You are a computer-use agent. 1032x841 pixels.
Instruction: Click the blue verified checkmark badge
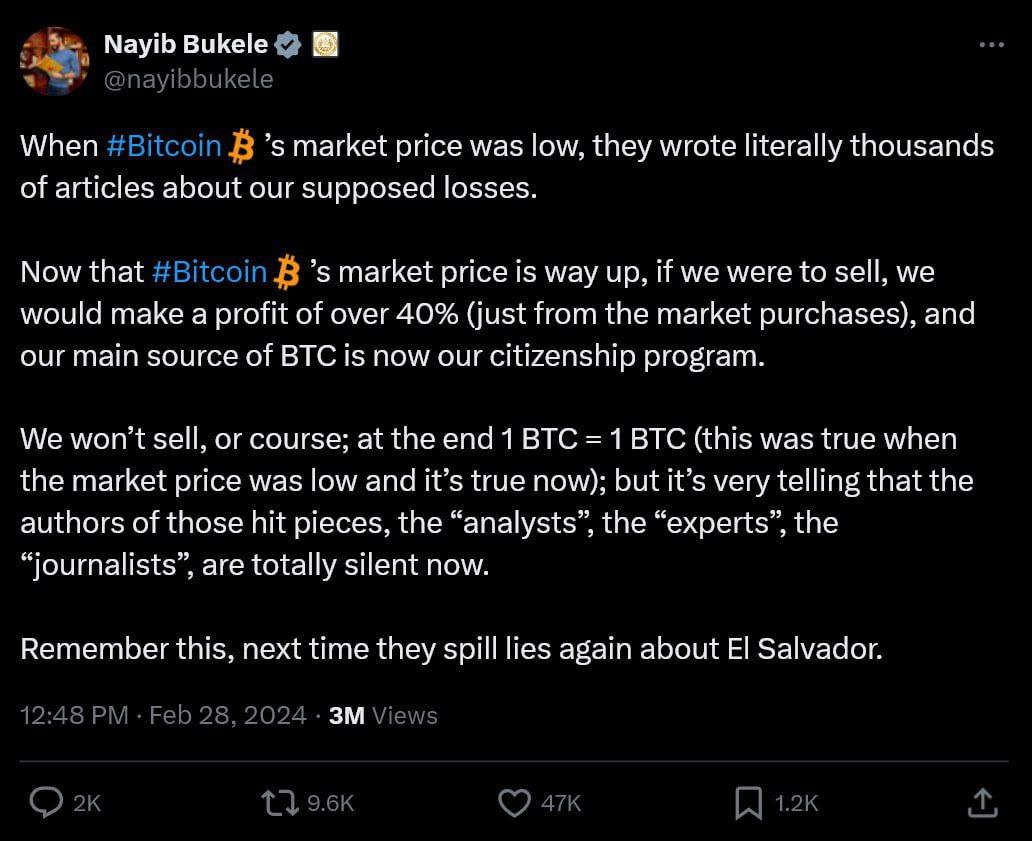[x=289, y=45]
